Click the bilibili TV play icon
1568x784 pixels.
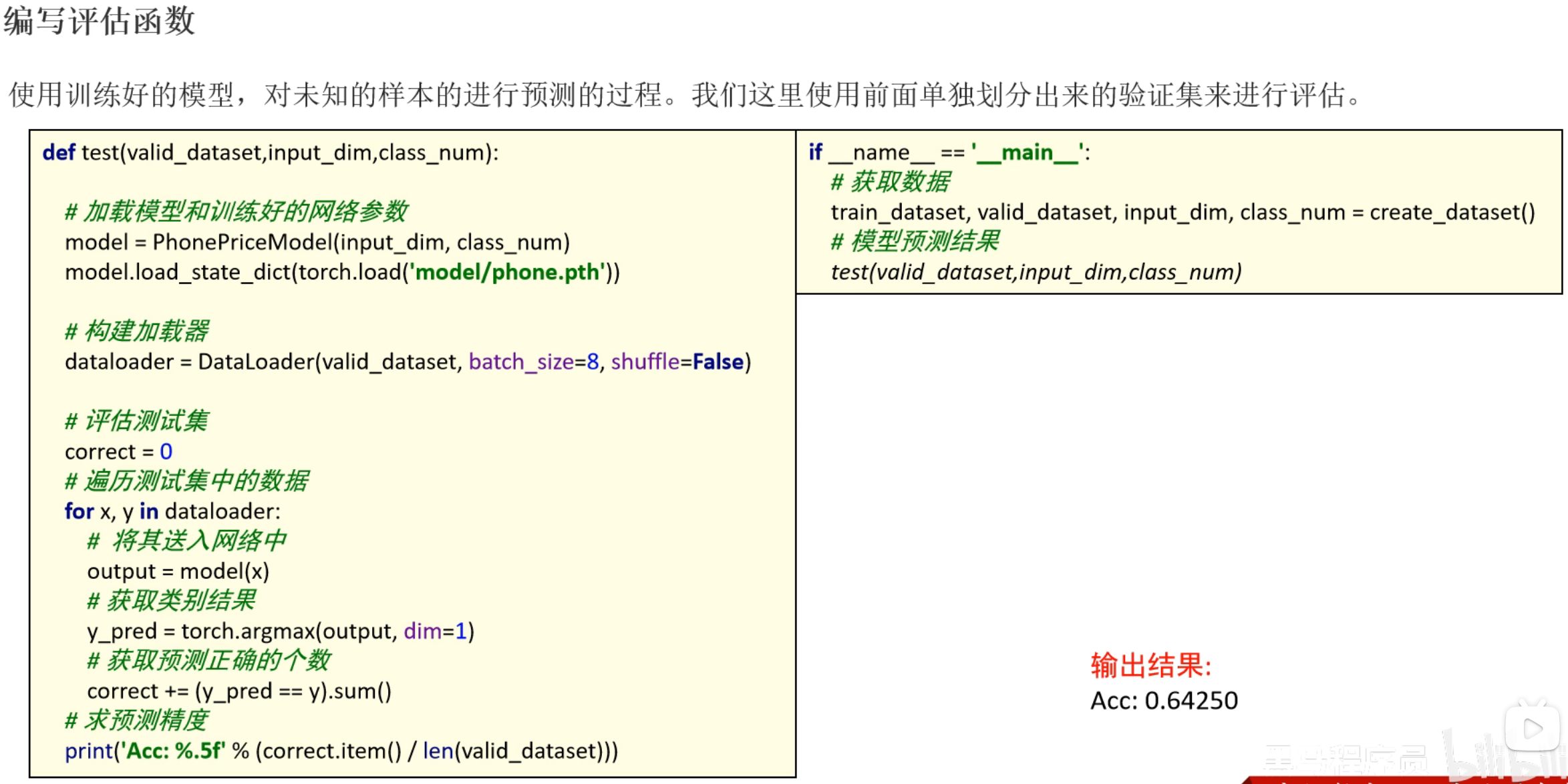[1531, 728]
